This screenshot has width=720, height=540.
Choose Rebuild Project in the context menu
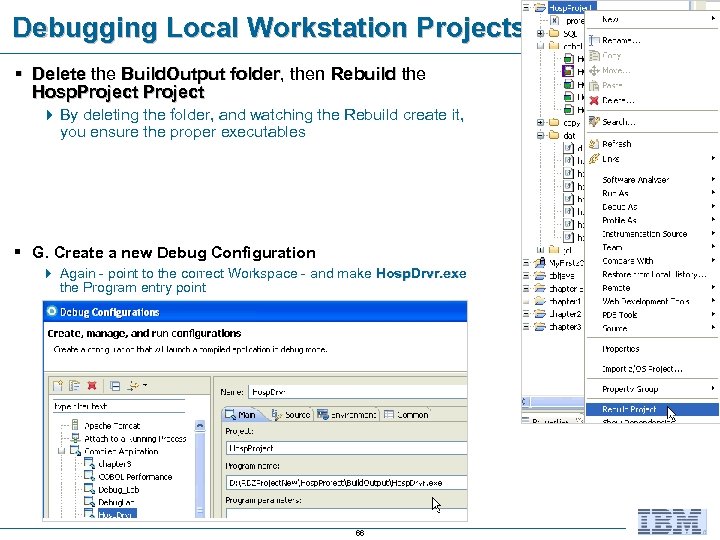pyautogui.click(x=652, y=409)
